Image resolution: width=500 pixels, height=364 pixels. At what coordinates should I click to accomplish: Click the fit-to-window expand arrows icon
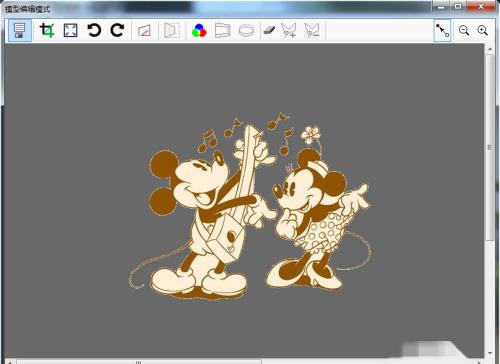pos(71,30)
